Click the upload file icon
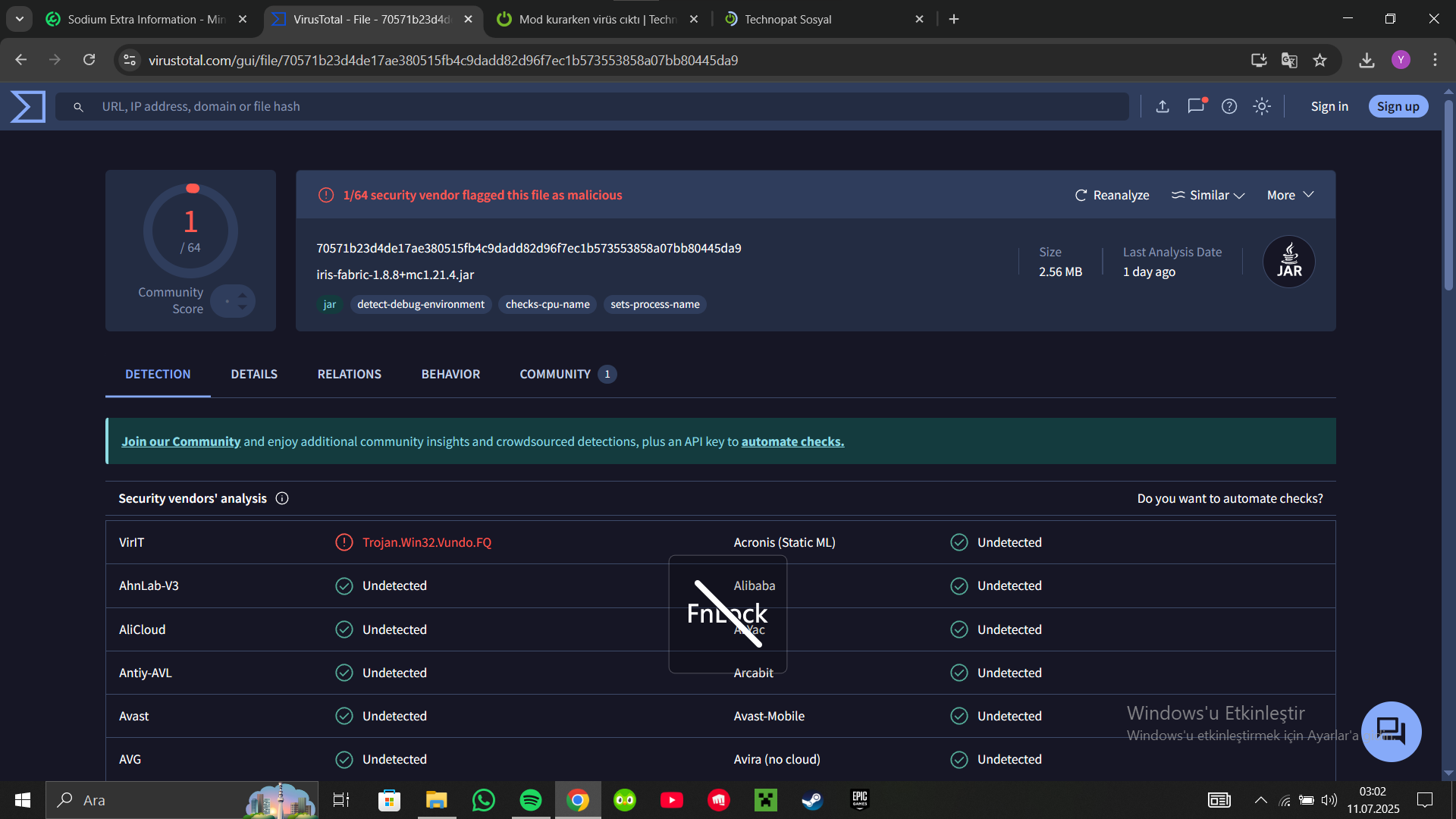 (x=1163, y=106)
